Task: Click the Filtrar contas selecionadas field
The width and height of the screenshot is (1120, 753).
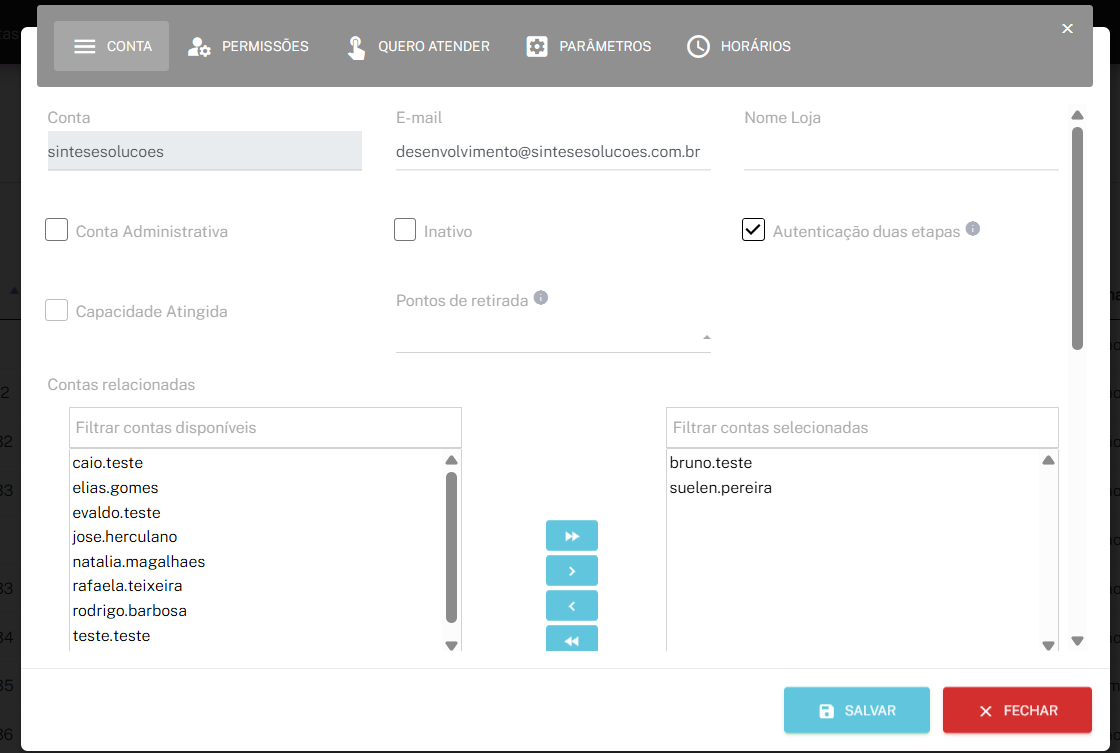Action: point(862,427)
